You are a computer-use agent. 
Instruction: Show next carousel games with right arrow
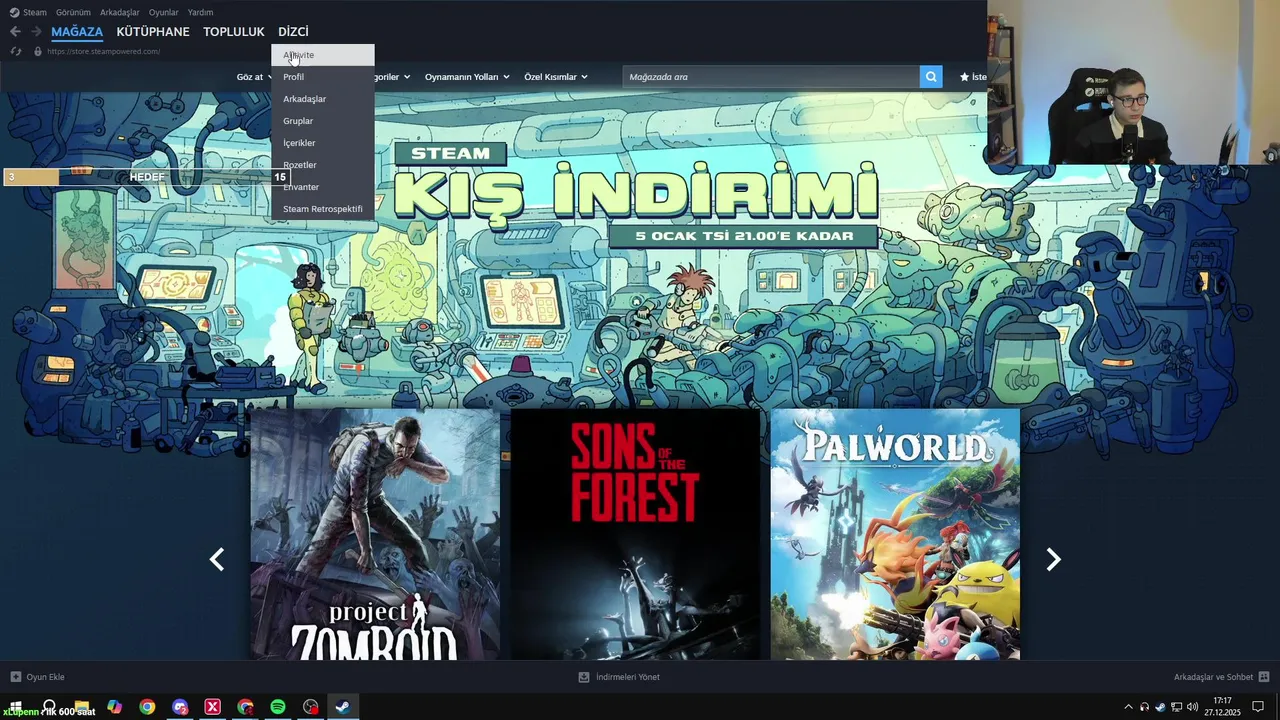coord(1053,559)
